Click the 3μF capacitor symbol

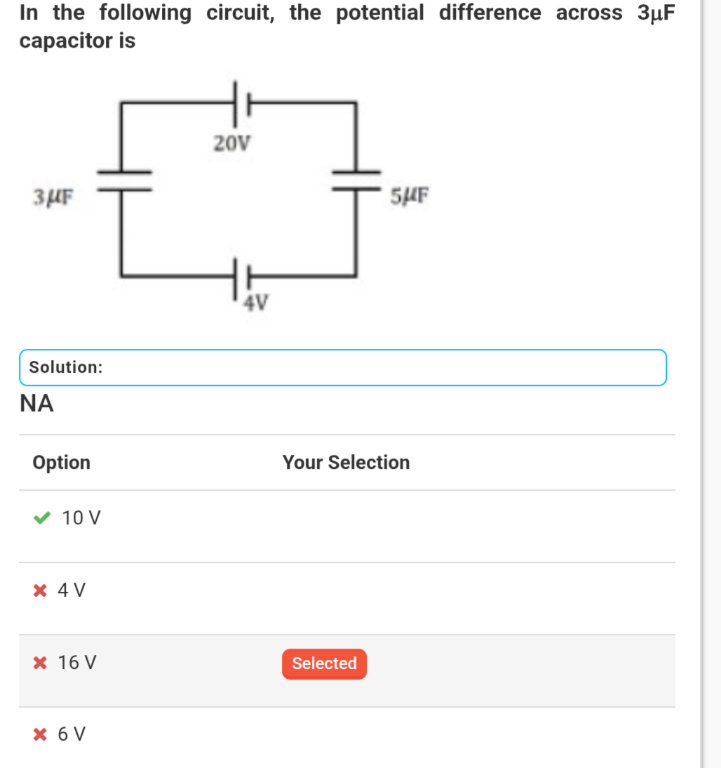pos(124,181)
